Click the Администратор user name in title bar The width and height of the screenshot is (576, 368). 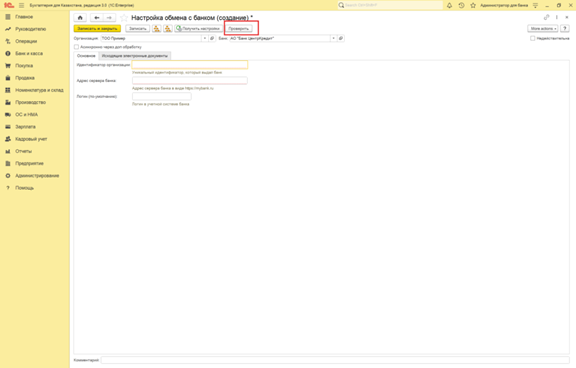click(x=504, y=6)
